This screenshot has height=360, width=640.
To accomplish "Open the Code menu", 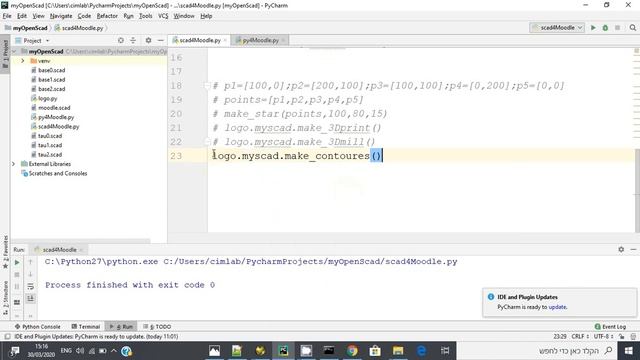I will click(84, 16).
